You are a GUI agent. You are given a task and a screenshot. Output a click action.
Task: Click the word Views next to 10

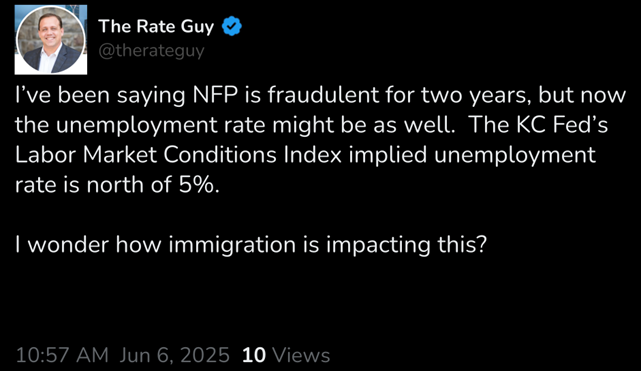pyautogui.click(x=301, y=355)
